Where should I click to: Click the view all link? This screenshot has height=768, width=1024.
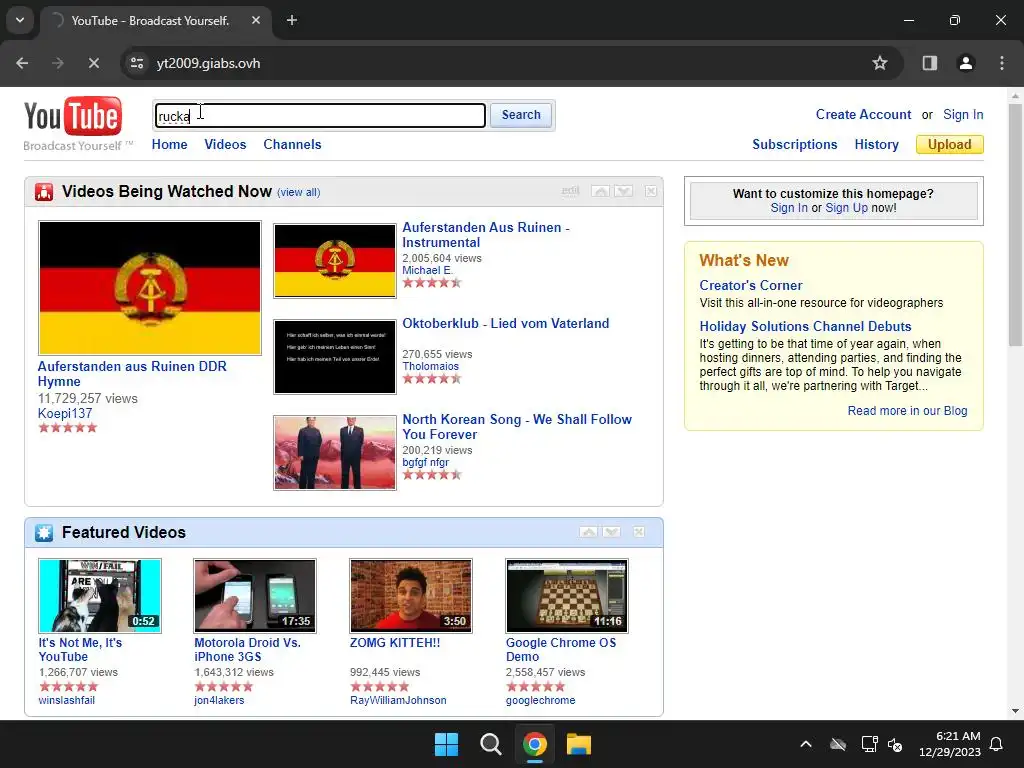298,192
